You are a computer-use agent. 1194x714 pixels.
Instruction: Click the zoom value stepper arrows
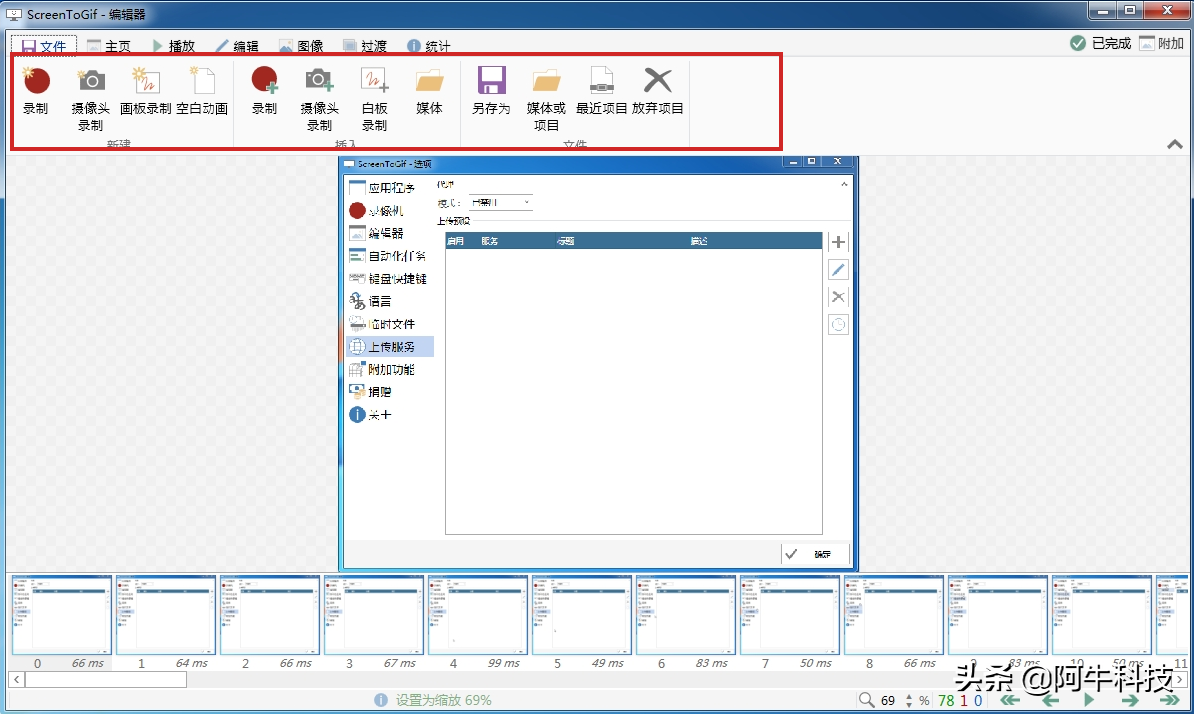908,700
